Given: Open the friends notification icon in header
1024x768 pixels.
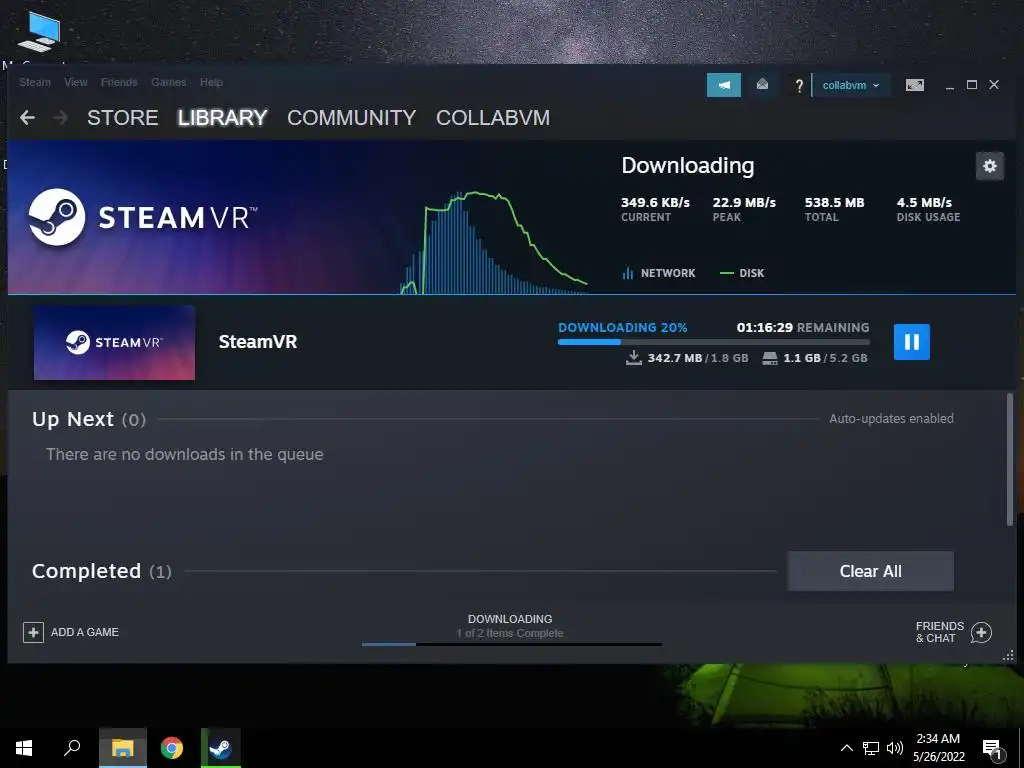Looking at the screenshot, I should point(762,85).
